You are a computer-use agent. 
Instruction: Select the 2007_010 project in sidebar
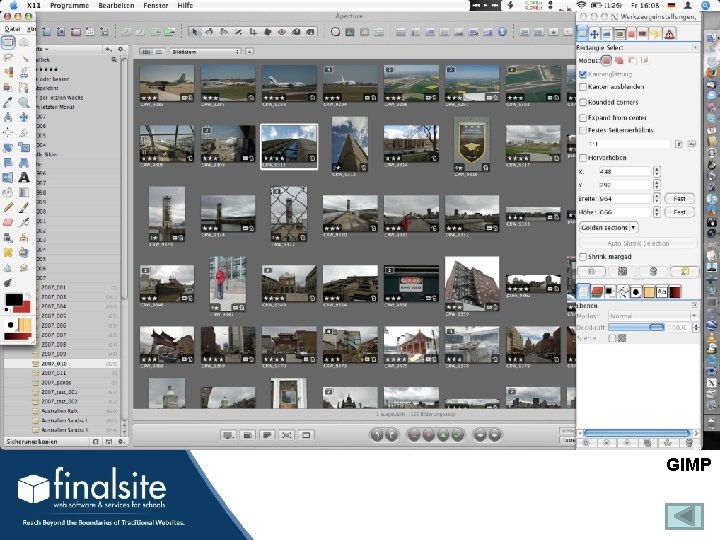tap(55, 364)
